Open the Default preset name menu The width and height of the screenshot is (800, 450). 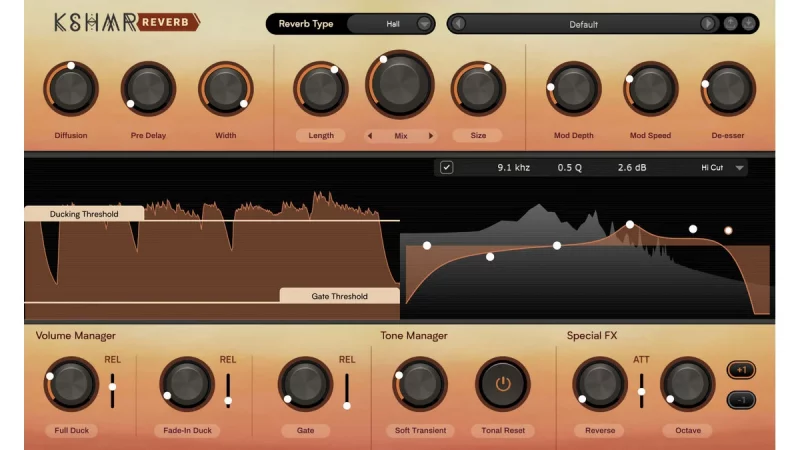pyautogui.click(x=583, y=23)
